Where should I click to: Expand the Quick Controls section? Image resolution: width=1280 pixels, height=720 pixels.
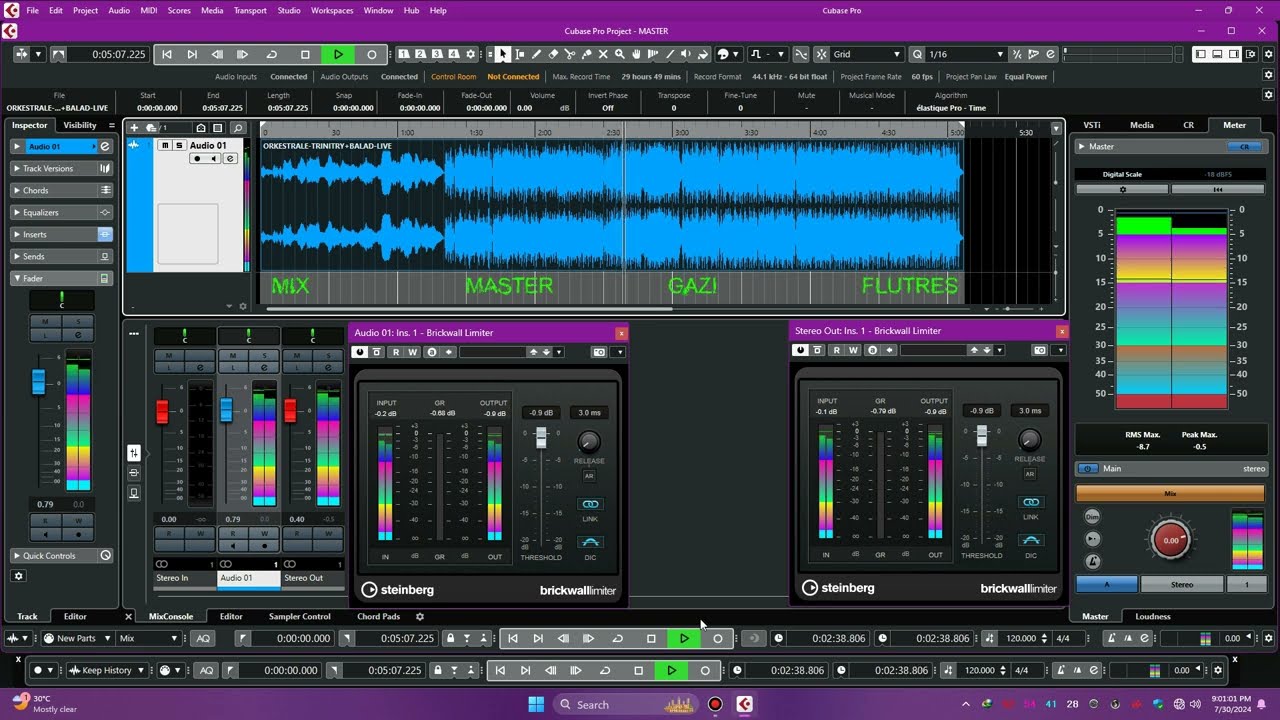pyautogui.click(x=61, y=556)
